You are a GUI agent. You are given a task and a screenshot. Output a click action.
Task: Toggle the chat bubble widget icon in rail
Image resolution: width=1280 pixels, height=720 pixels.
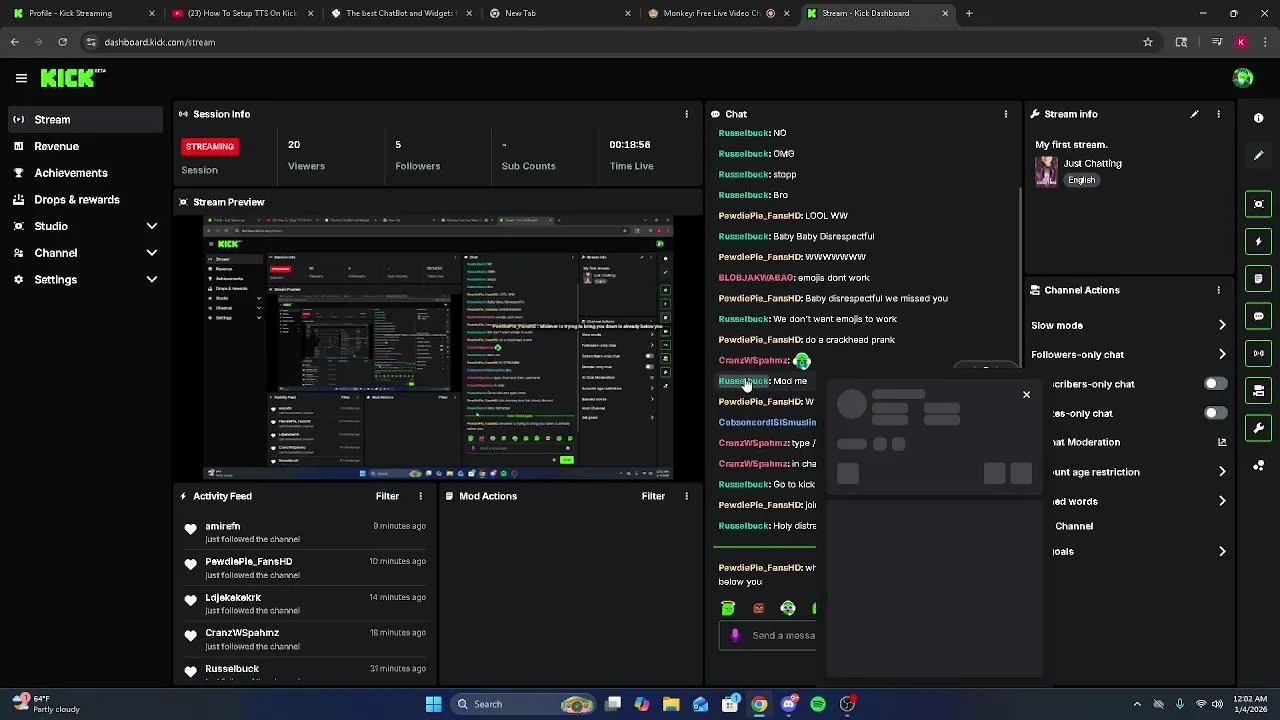[x=1258, y=316]
